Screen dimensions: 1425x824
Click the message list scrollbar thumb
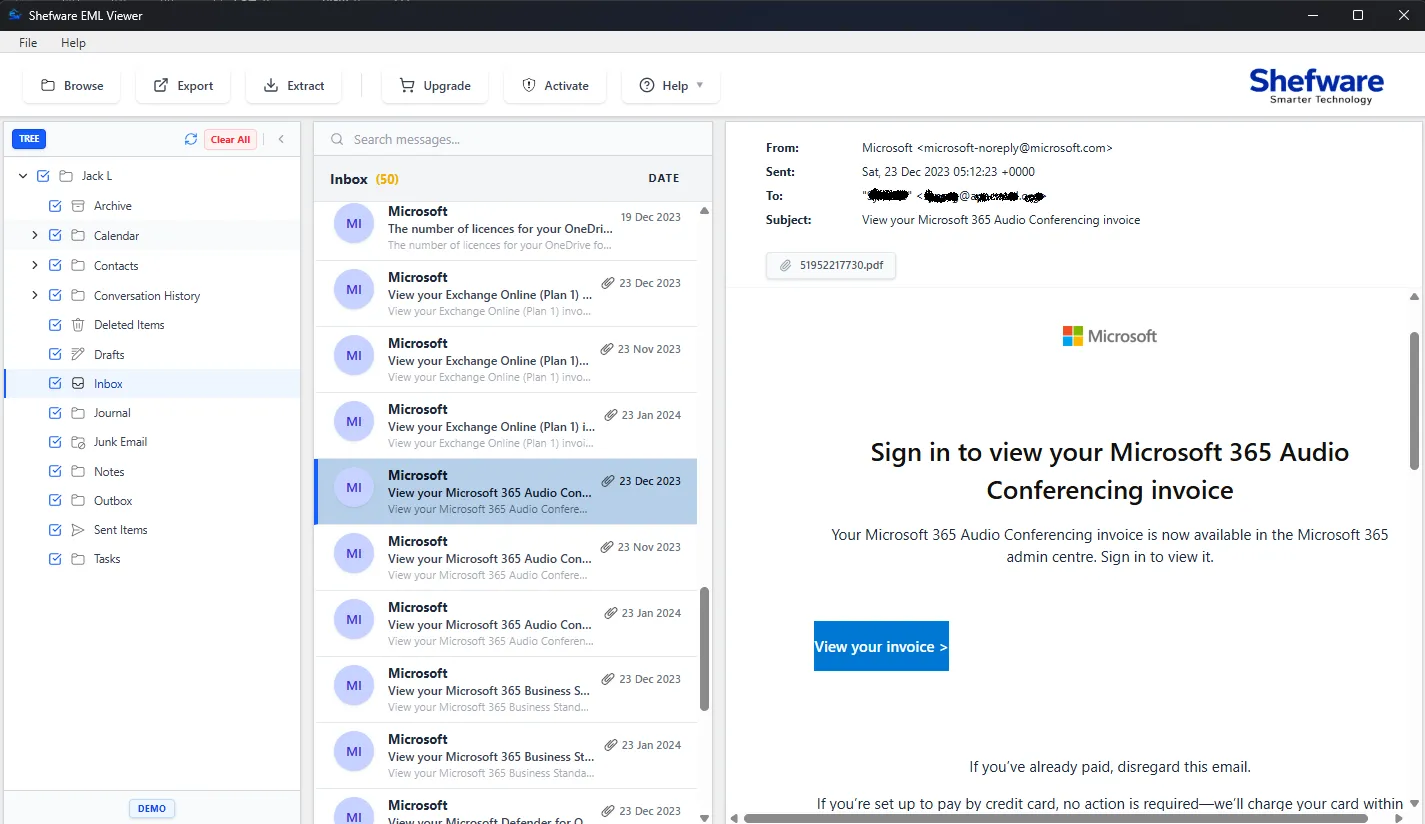[x=704, y=648]
